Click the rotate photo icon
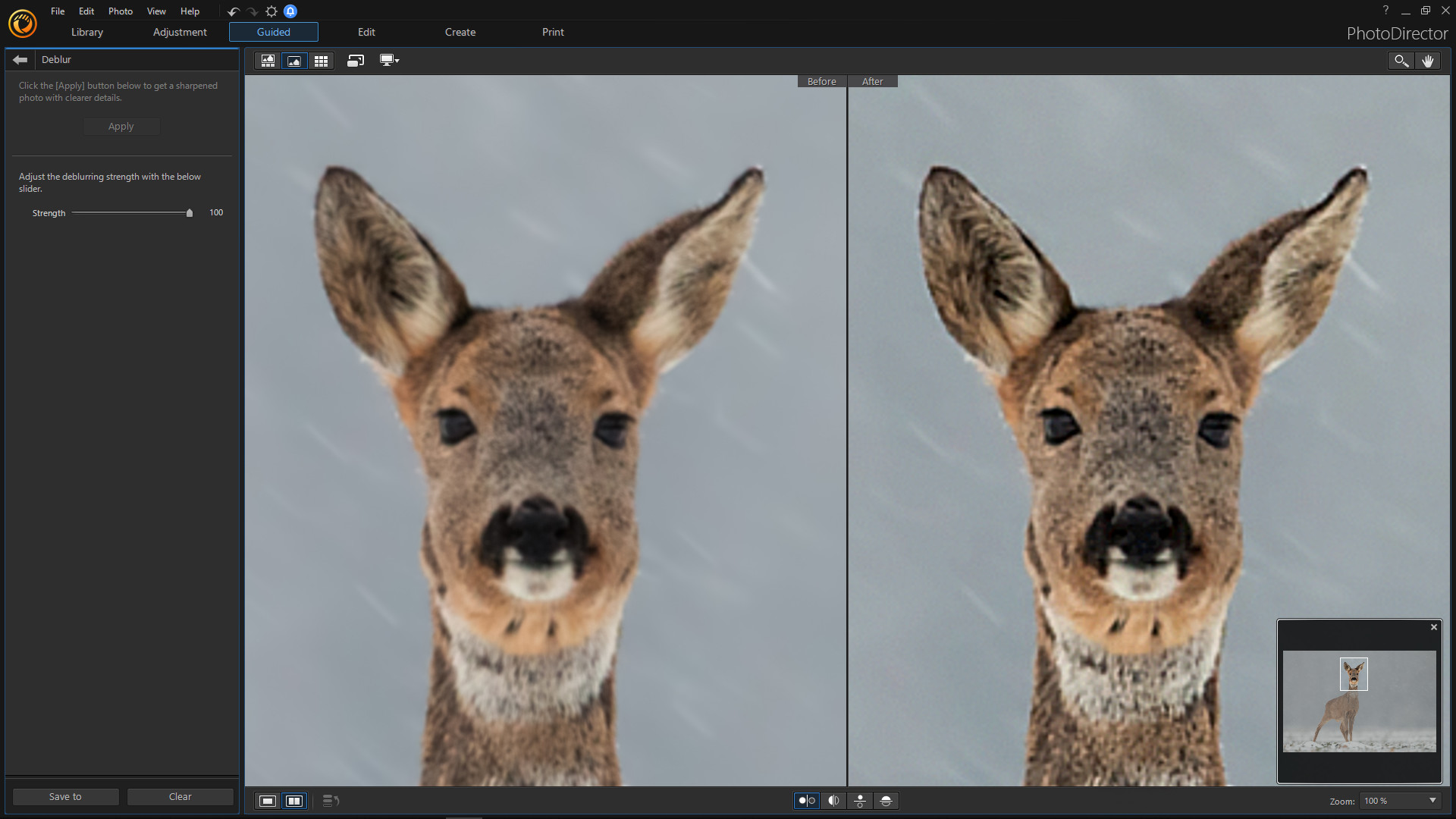 (356, 61)
